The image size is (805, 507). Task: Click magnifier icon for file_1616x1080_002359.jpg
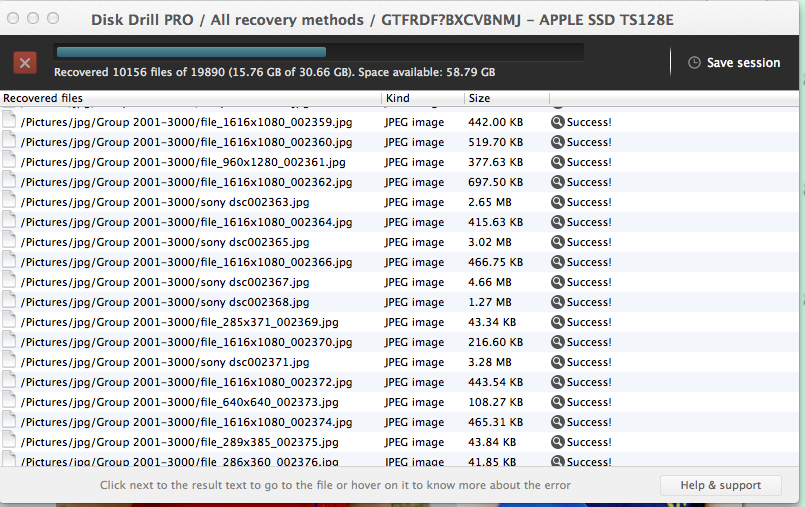pos(558,122)
